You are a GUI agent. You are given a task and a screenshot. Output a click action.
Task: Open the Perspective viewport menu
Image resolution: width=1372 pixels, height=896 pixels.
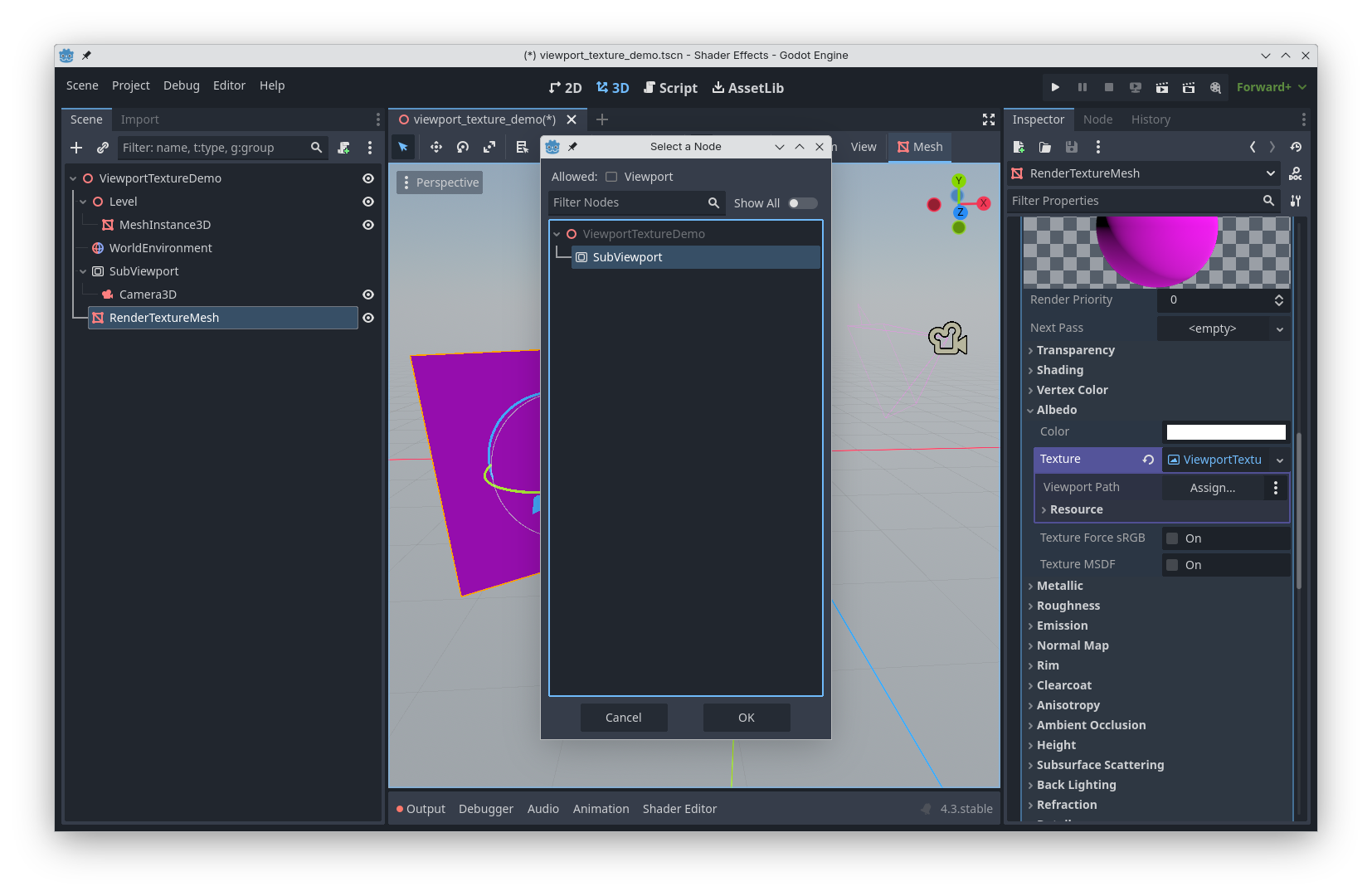440,183
